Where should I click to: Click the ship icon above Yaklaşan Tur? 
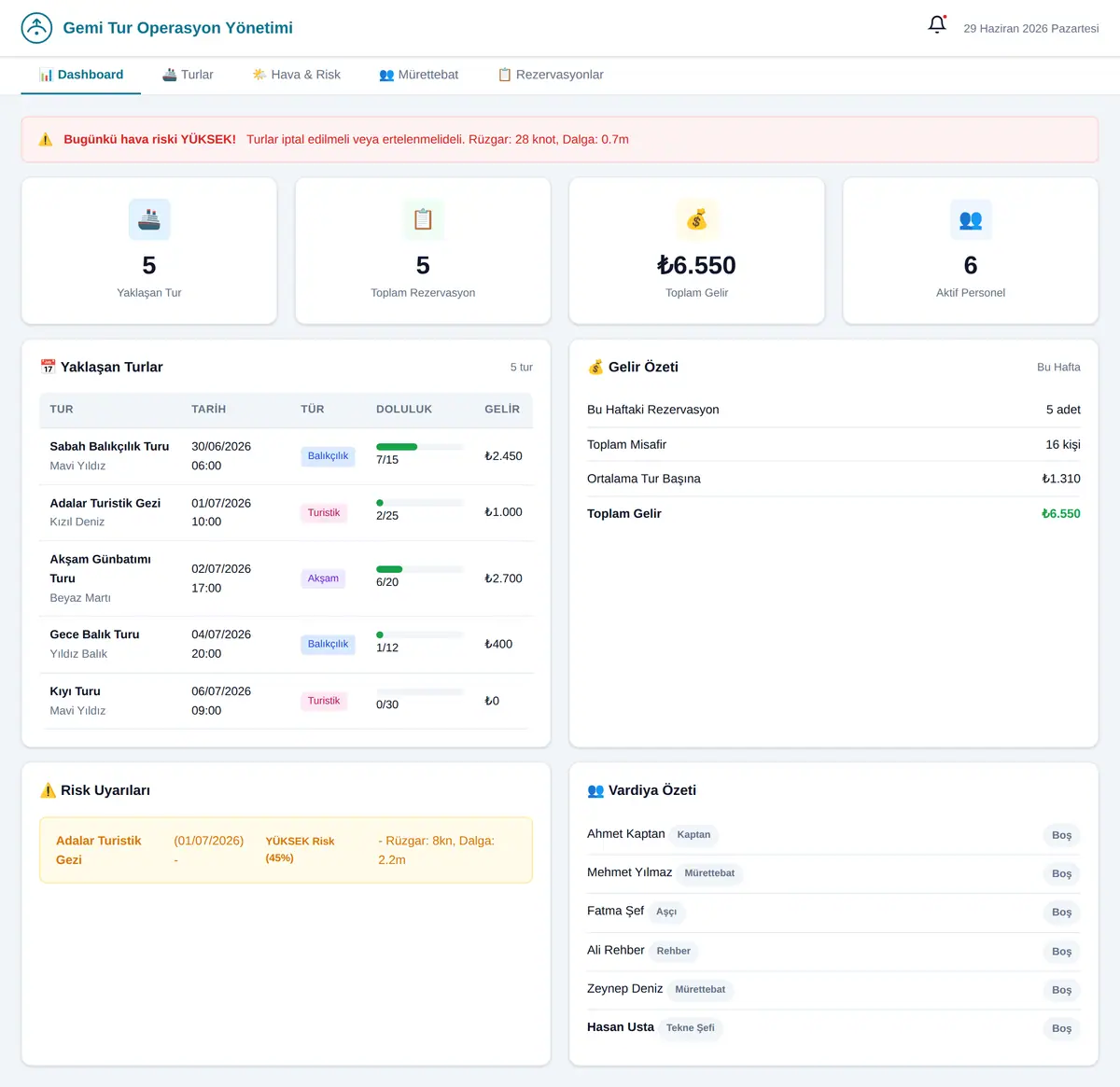(x=149, y=219)
